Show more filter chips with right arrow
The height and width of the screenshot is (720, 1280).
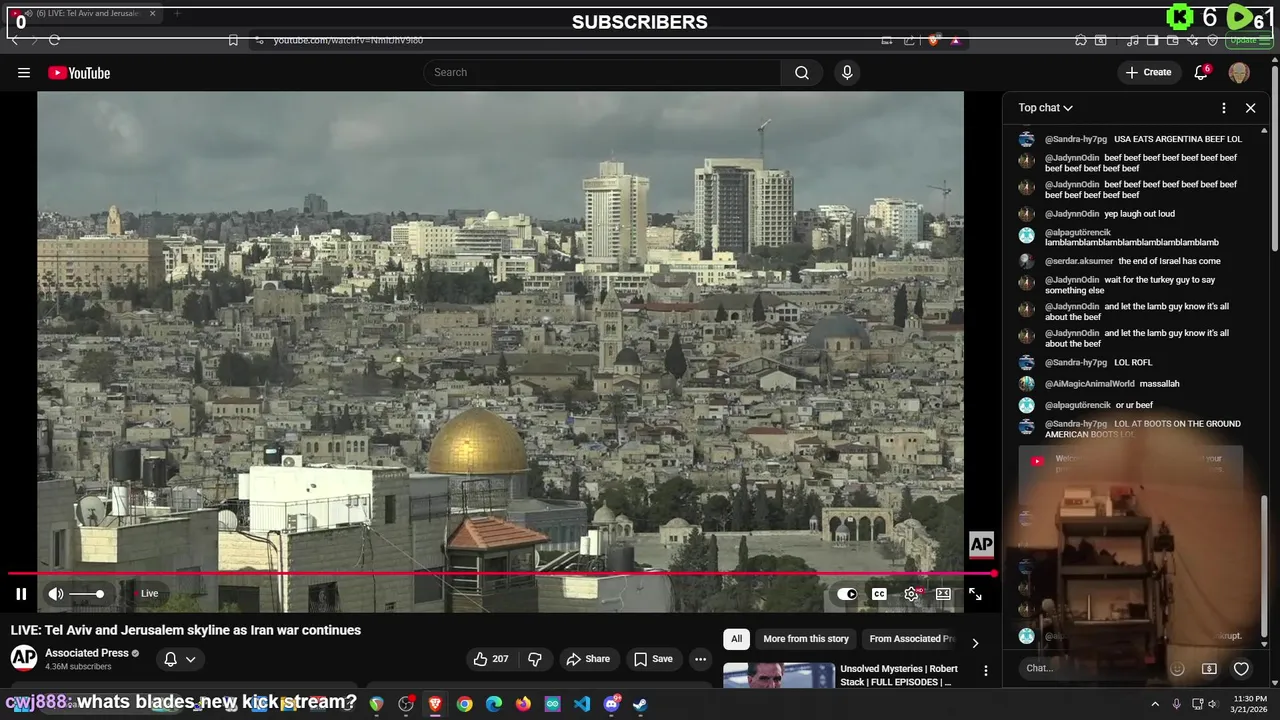tap(975, 643)
